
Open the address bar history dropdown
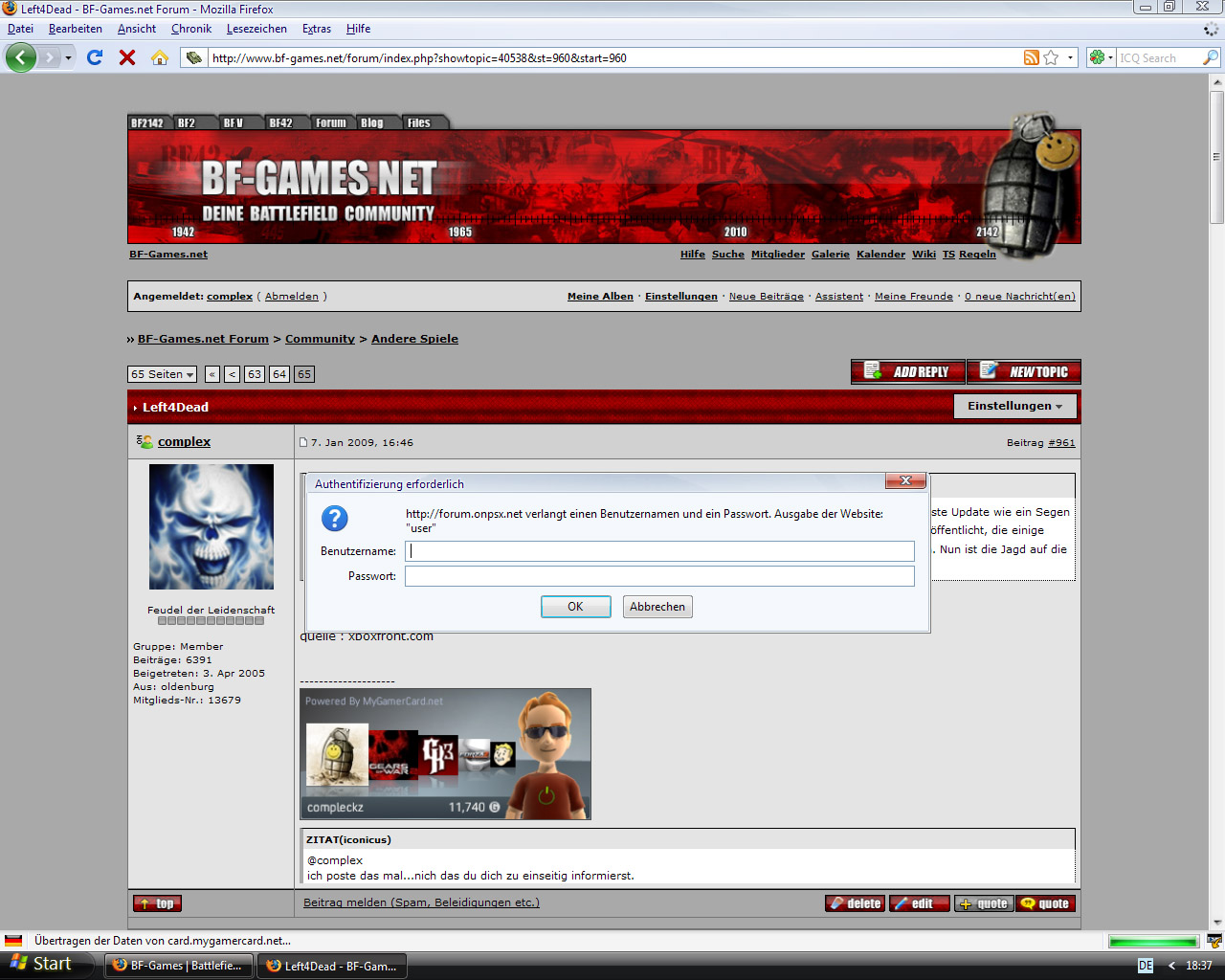click(x=1070, y=57)
